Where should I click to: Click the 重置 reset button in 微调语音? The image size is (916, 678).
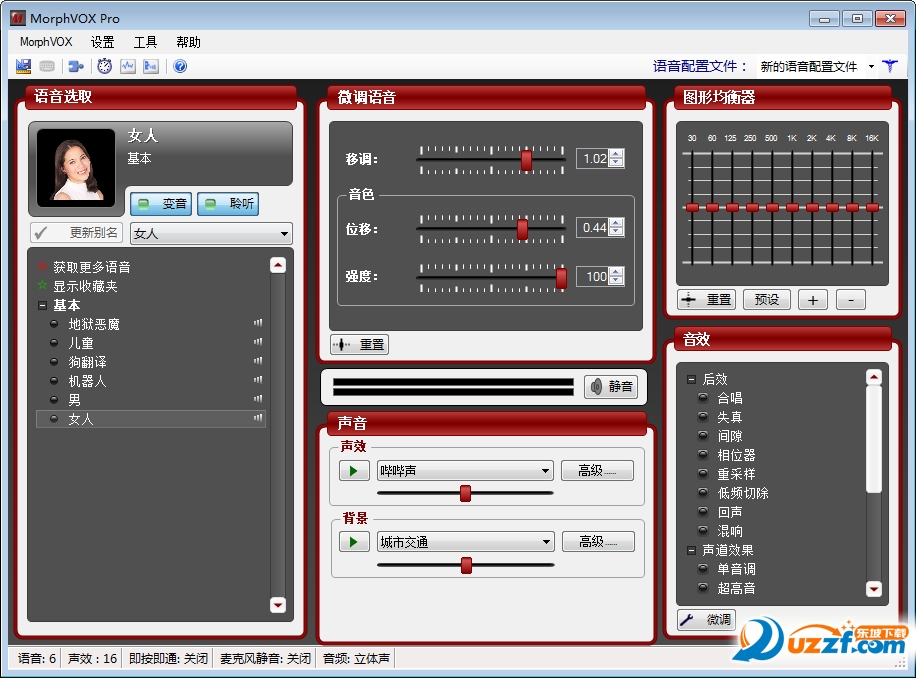point(359,344)
